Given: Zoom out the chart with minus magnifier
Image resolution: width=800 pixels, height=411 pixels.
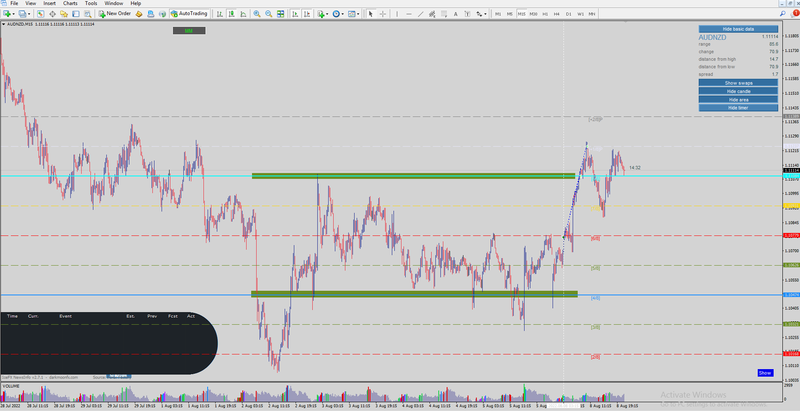Looking at the screenshot, I should (x=268, y=14).
